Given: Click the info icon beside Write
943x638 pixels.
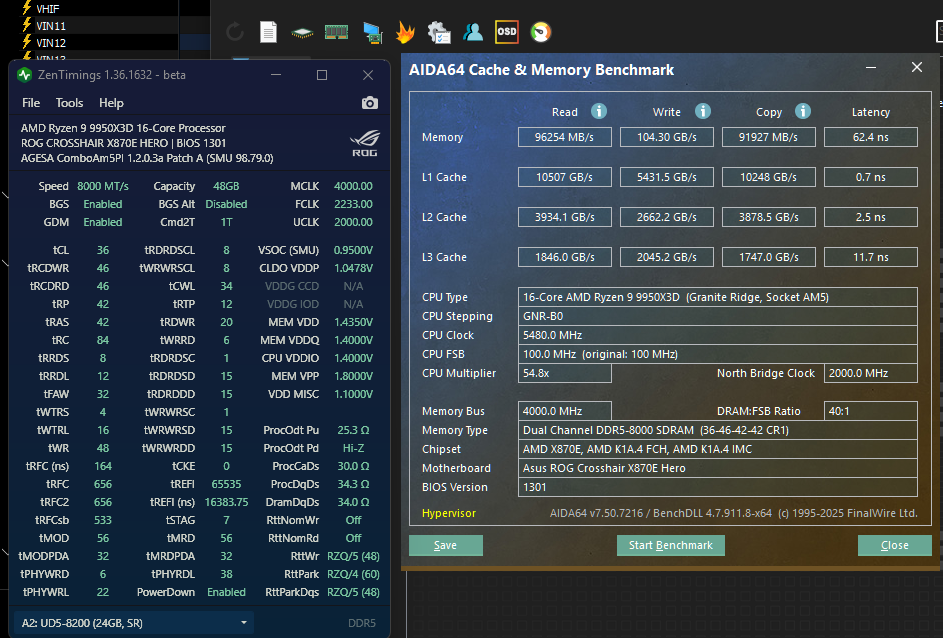Looking at the screenshot, I should (703, 111).
